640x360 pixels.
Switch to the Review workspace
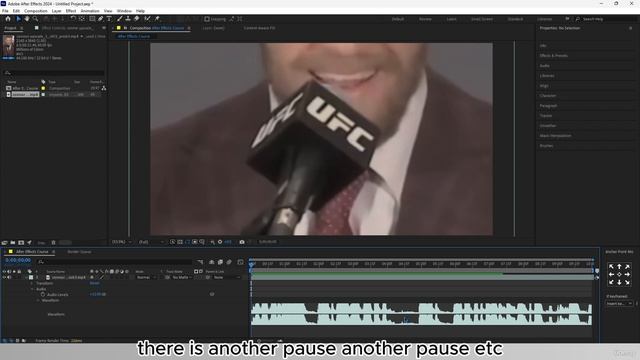point(425,19)
